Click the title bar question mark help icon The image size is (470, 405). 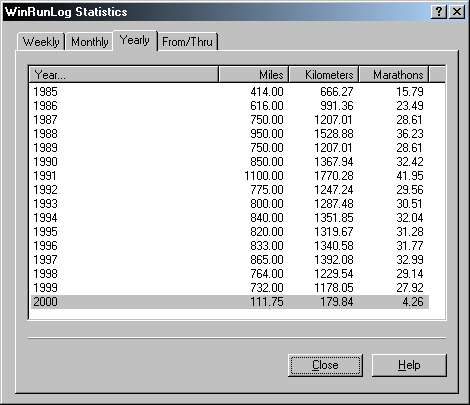tap(439, 12)
